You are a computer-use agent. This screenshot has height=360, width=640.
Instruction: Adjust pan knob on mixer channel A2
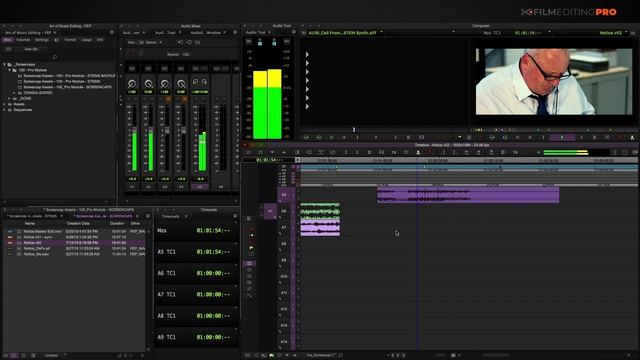tap(148, 84)
